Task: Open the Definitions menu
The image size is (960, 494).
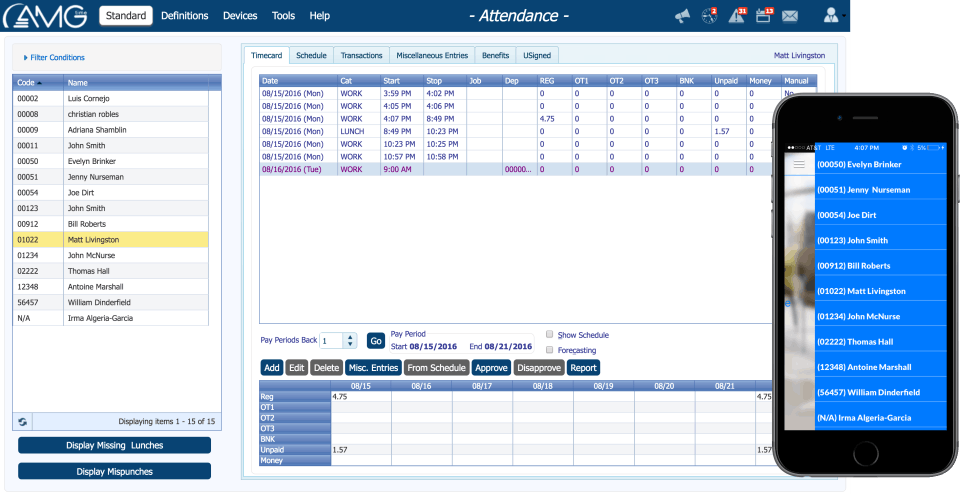Action: (185, 16)
